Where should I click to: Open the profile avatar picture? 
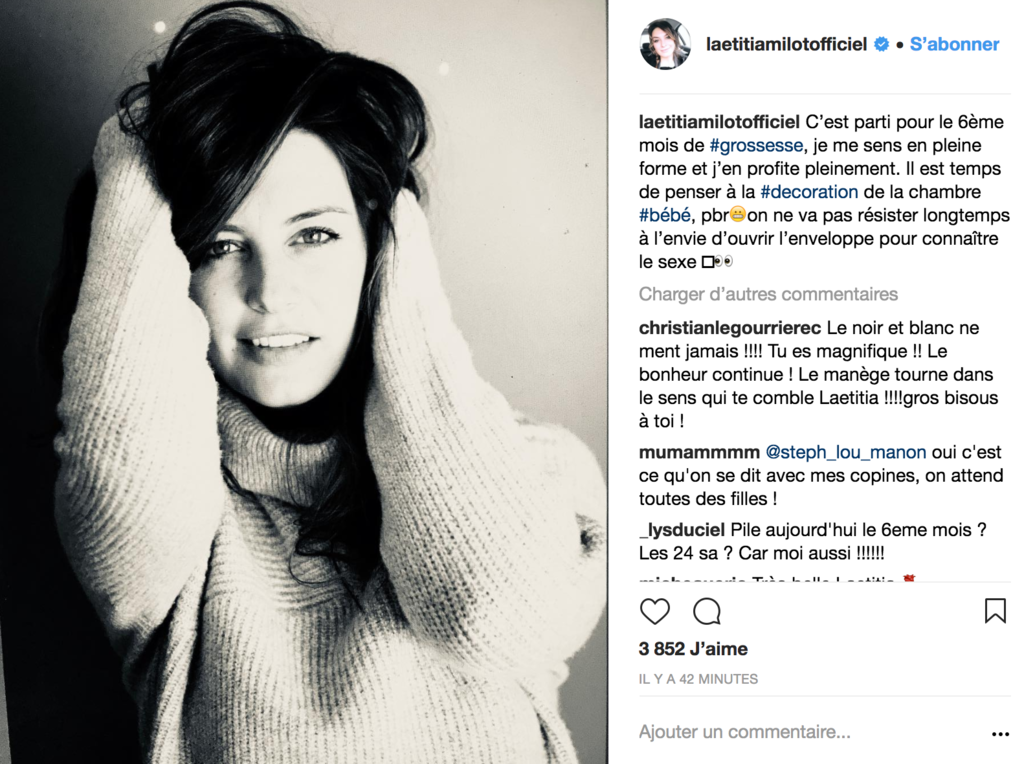click(x=665, y=44)
